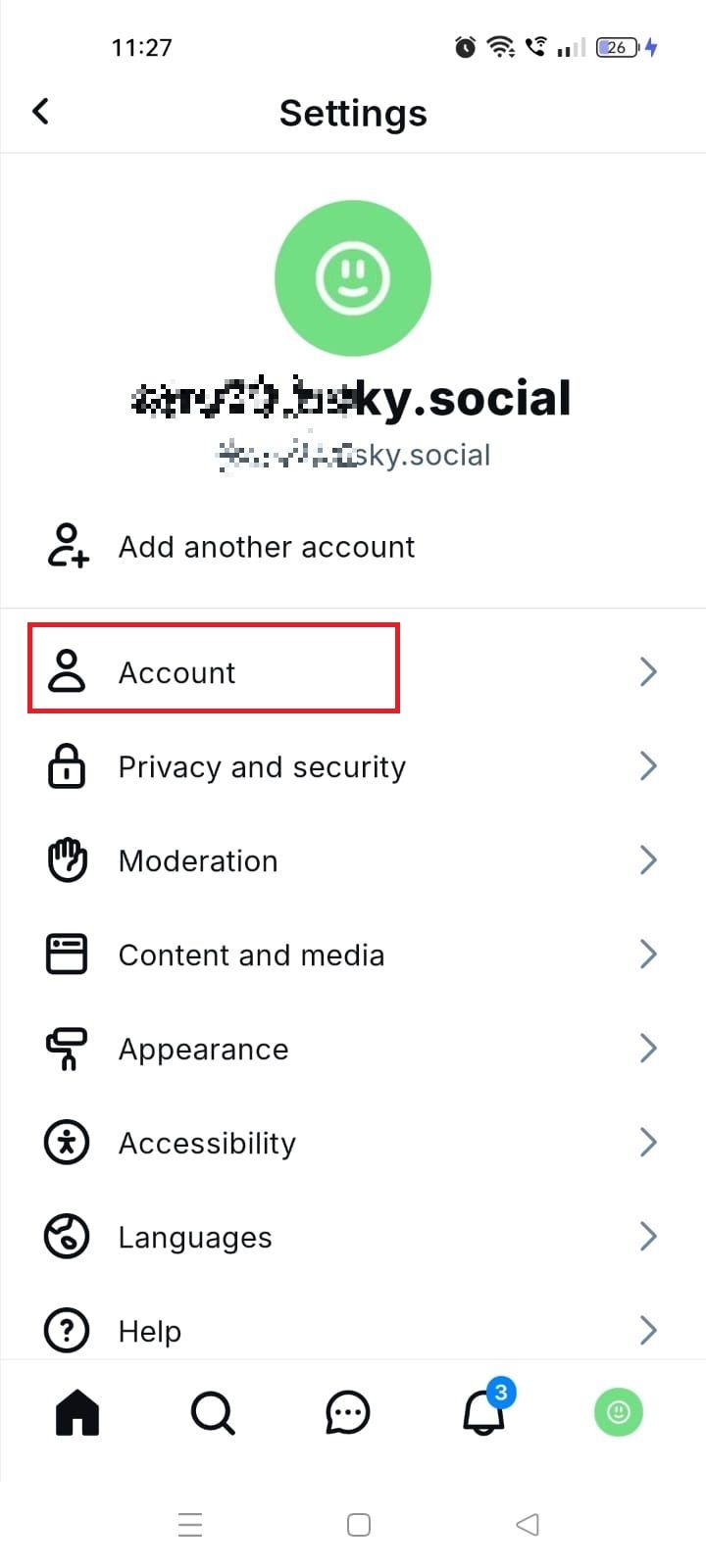The image size is (706, 1568).
Task: Tap the Appearance paint roller icon
Action: pyautogui.click(x=66, y=1048)
